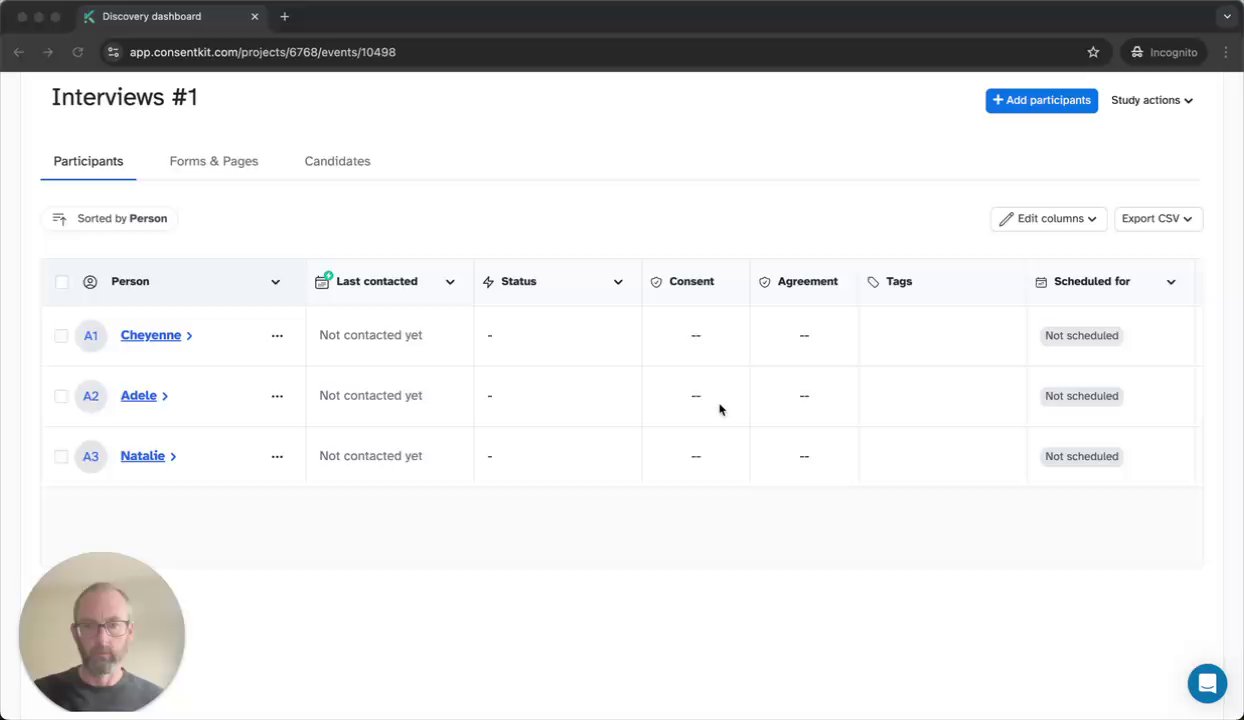Open the Export CSV dropdown
Screen dimensions: 1244x720
(x=1157, y=219)
